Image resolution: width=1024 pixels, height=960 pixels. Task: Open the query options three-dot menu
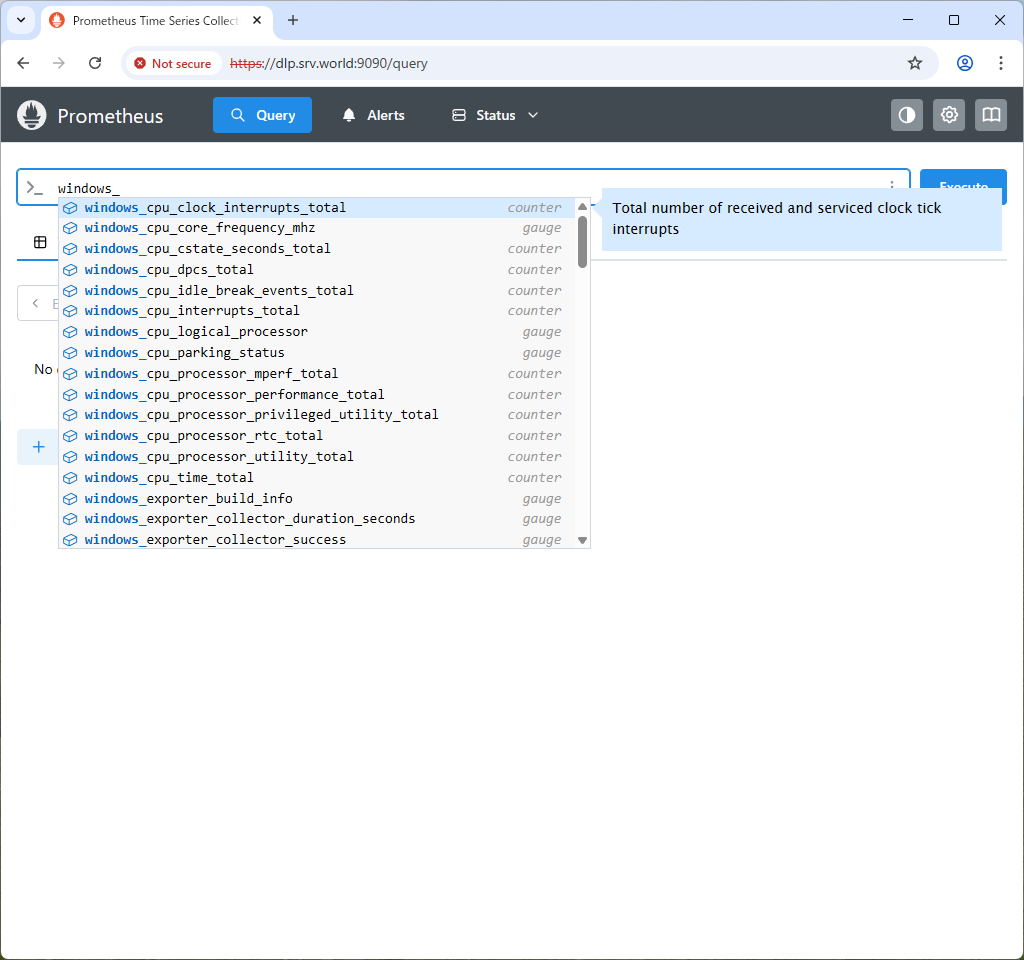[x=891, y=186]
